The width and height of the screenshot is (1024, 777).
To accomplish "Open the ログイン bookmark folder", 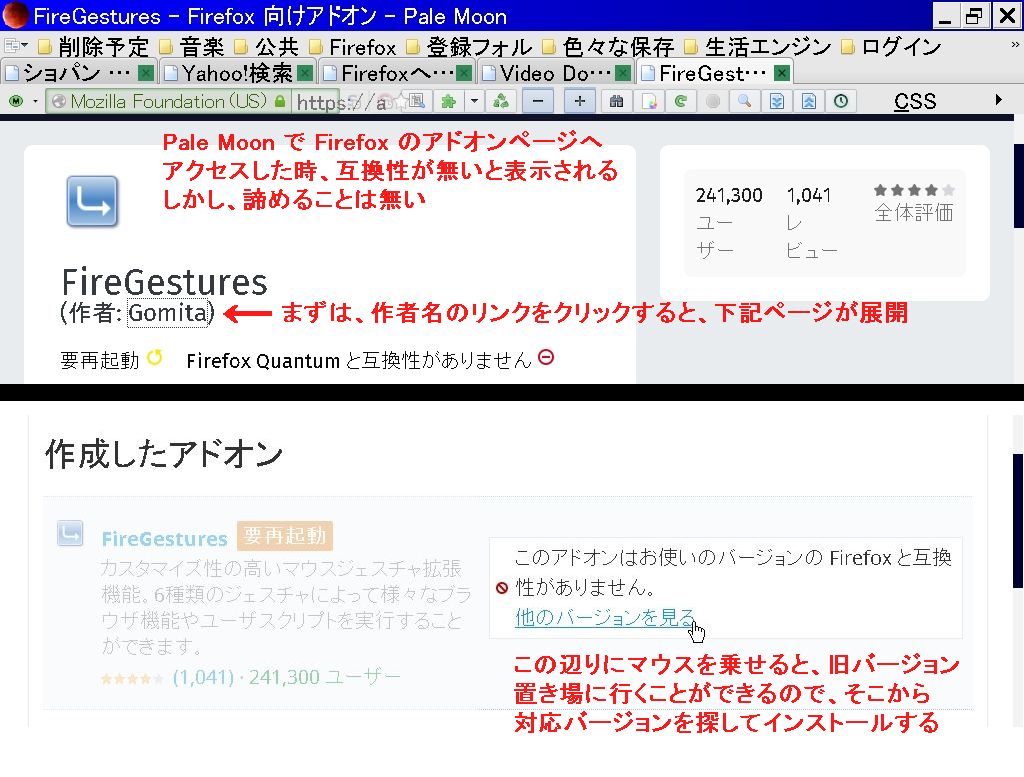I will point(891,47).
